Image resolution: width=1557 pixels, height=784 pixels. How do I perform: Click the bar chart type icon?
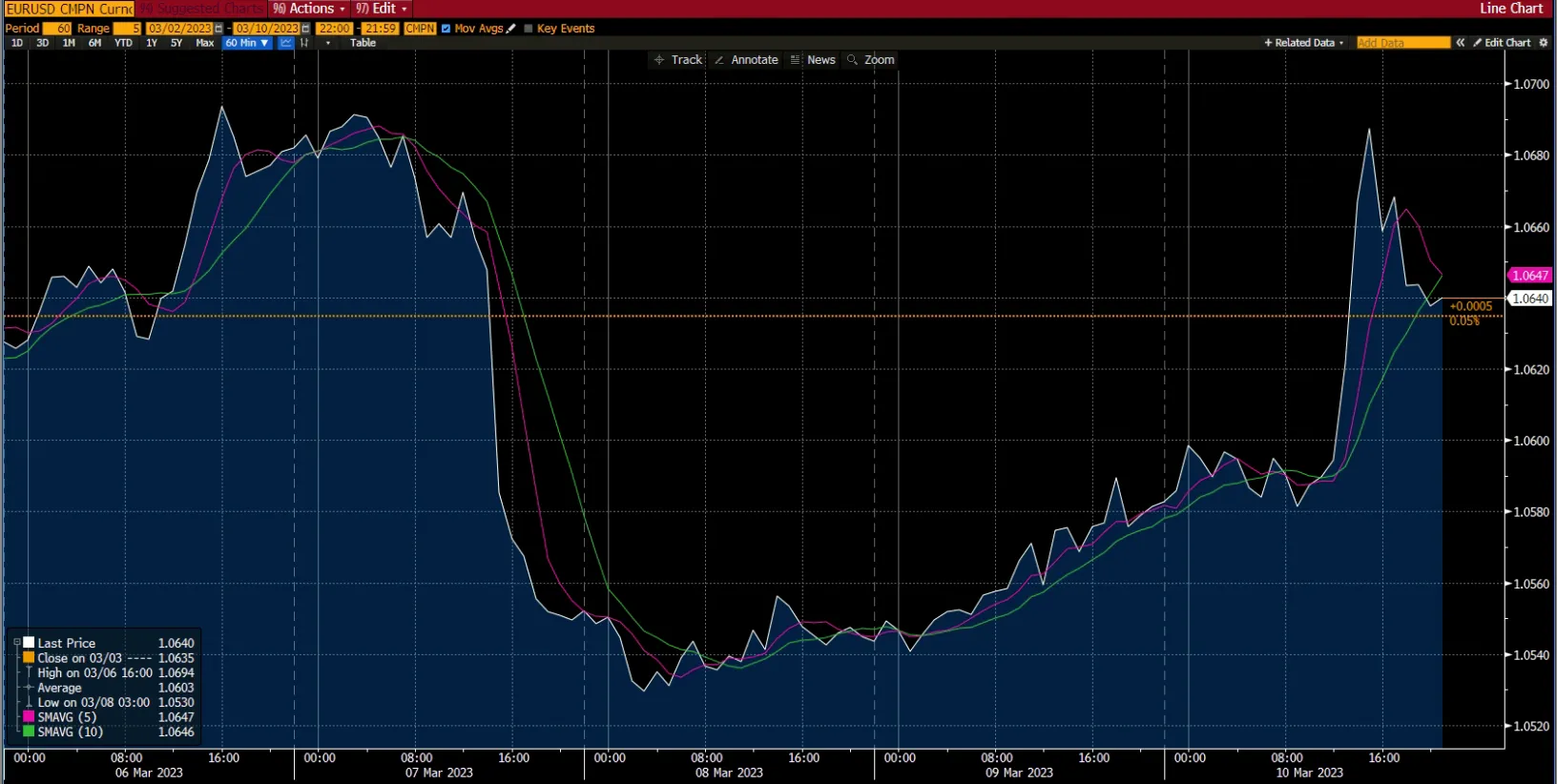click(304, 43)
